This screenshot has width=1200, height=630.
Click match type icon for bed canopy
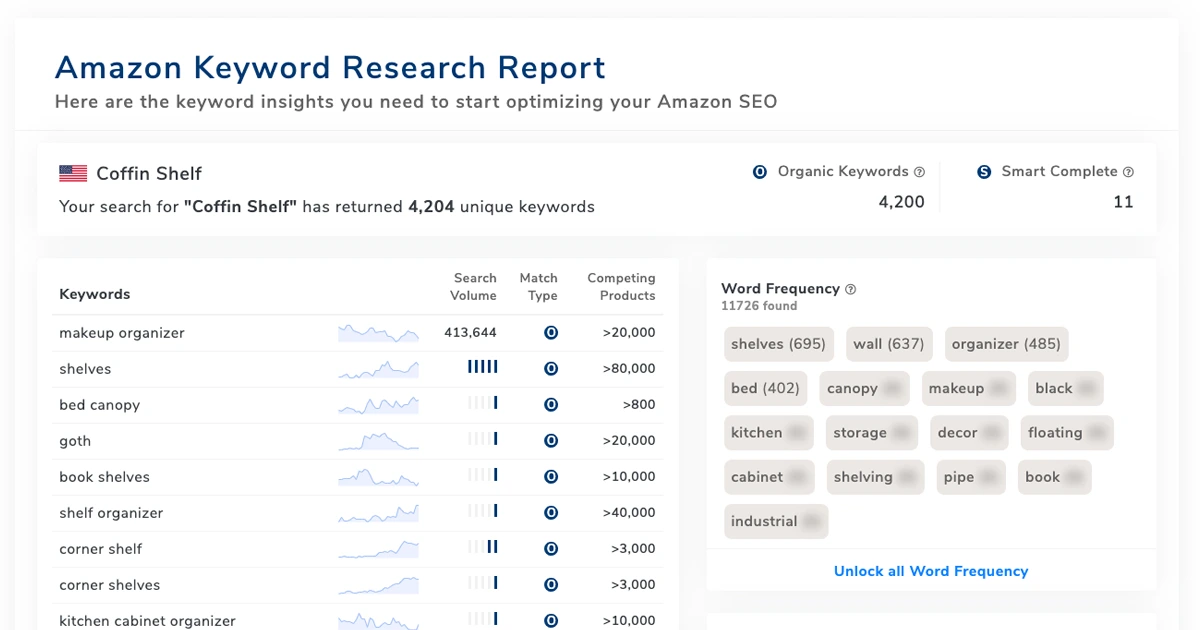550,405
